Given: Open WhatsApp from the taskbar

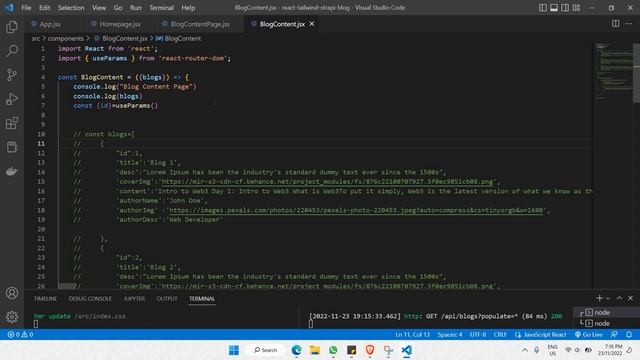Looking at the screenshot, I should coord(333,350).
